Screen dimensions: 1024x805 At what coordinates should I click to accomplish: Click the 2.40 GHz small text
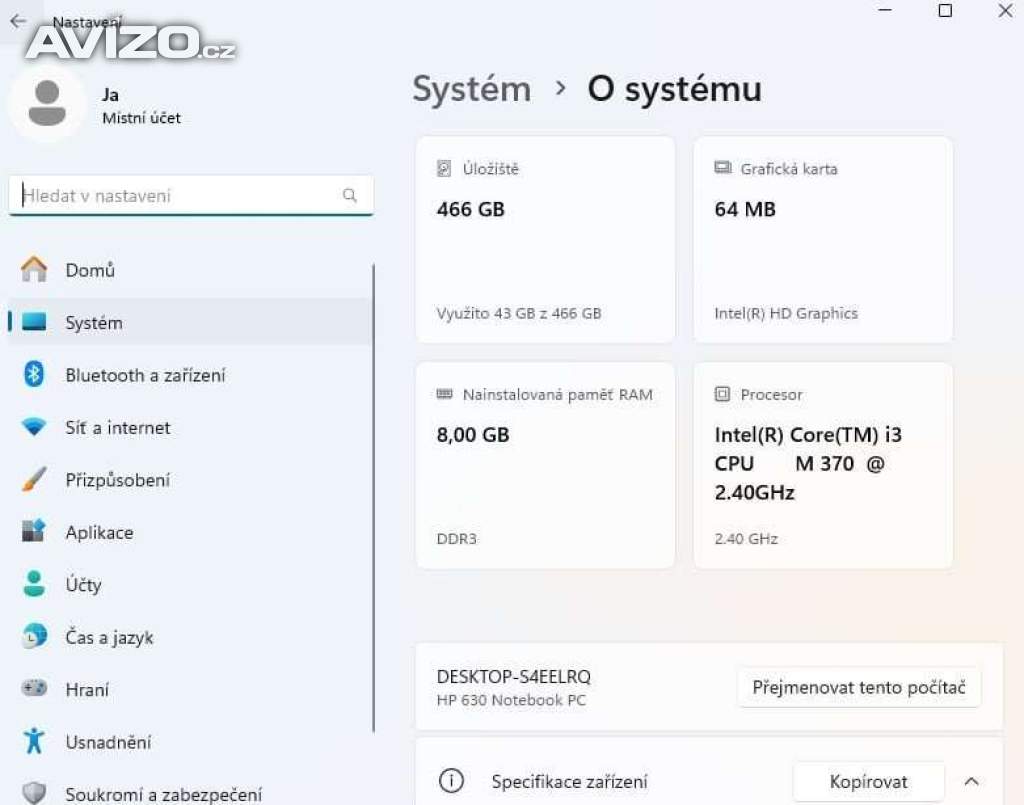tap(746, 539)
